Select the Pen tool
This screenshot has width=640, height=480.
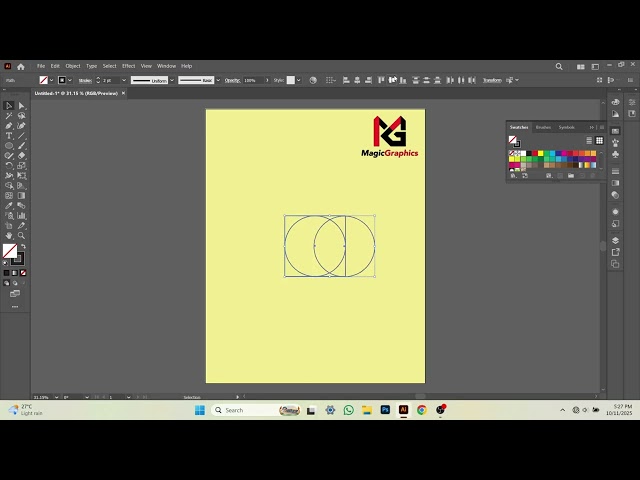pyautogui.click(x=9, y=126)
